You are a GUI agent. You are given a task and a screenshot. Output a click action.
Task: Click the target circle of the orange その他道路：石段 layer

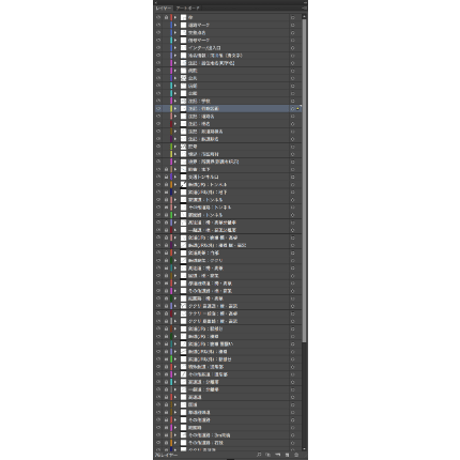(x=292, y=443)
